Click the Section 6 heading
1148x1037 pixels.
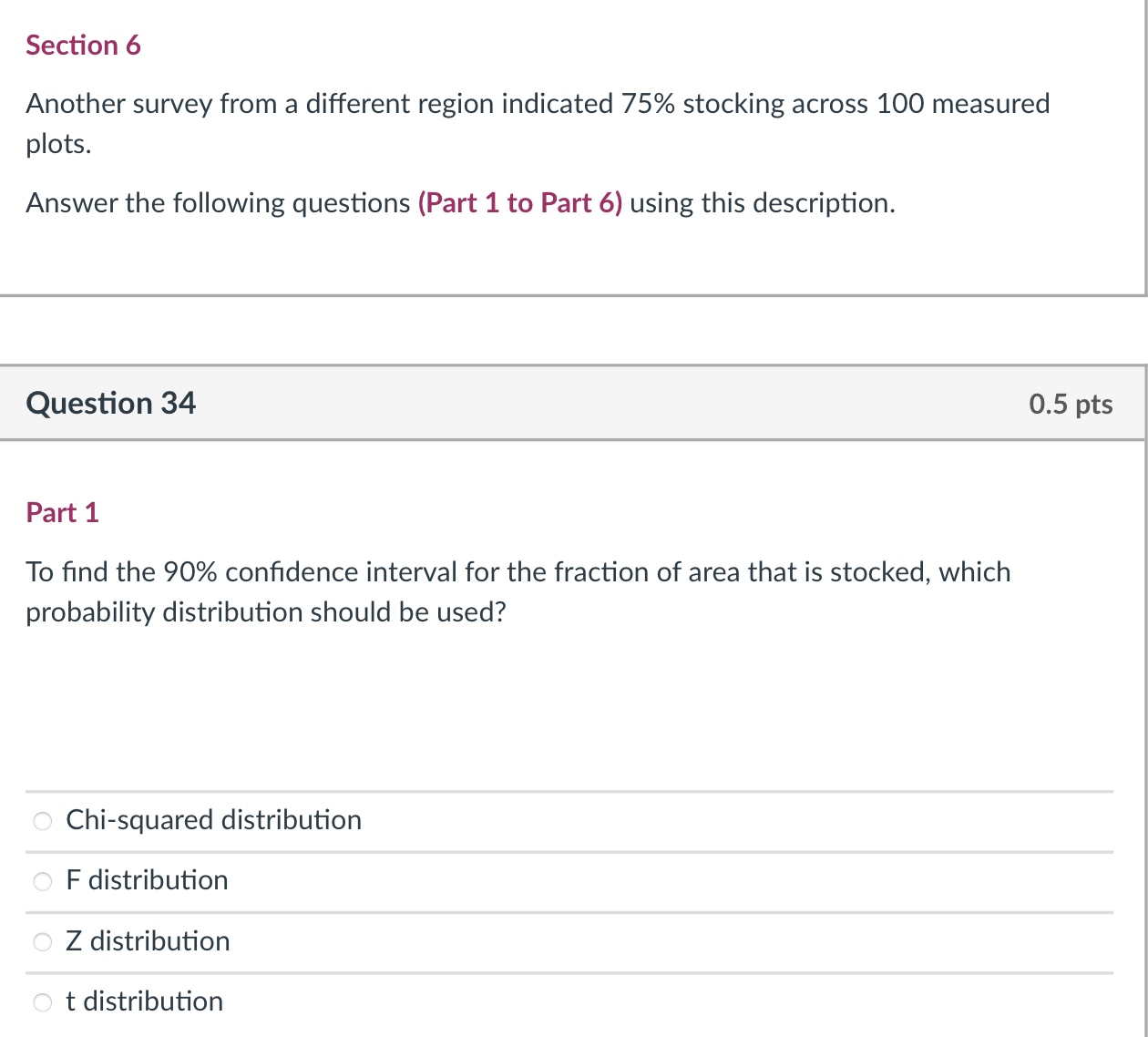tap(83, 45)
